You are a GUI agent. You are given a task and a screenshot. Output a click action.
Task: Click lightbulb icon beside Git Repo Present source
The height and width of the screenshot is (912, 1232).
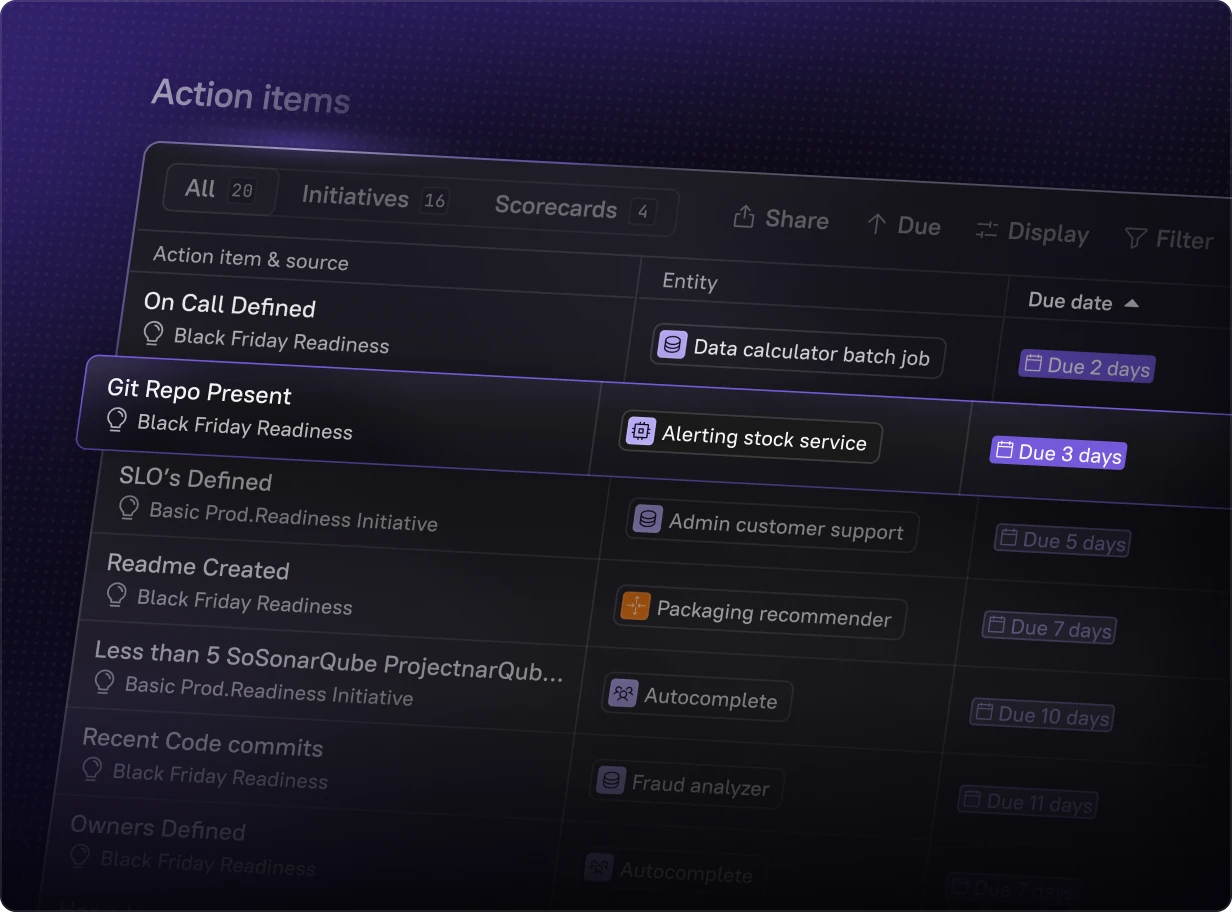point(117,420)
